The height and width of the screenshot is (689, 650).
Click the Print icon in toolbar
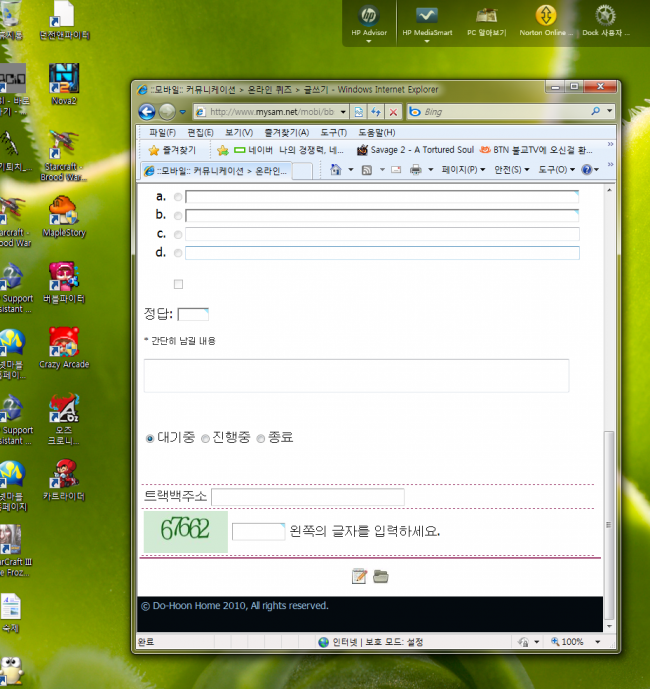(x=415, y=170)
